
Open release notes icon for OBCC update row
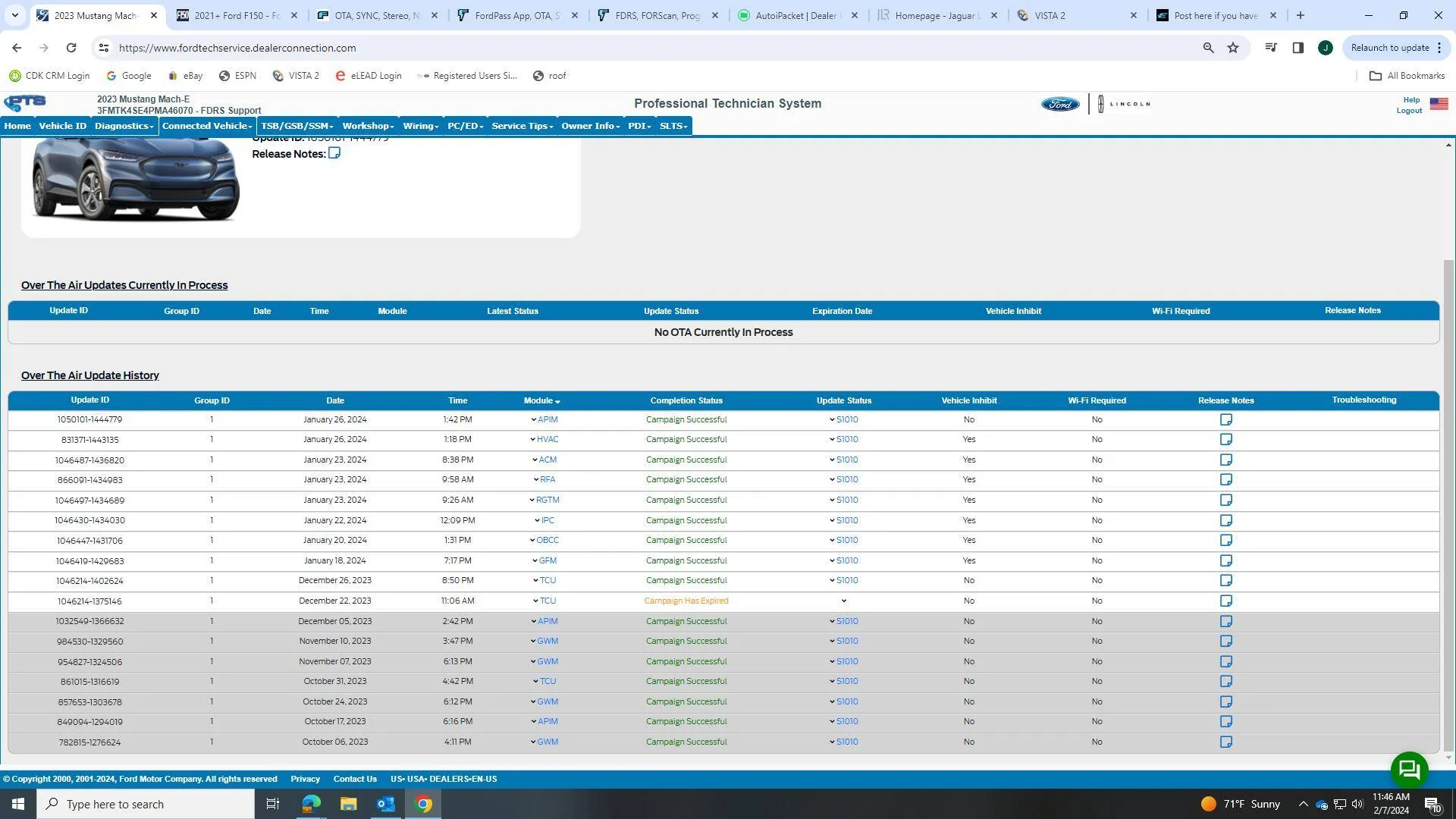(x=1225, y=540)
